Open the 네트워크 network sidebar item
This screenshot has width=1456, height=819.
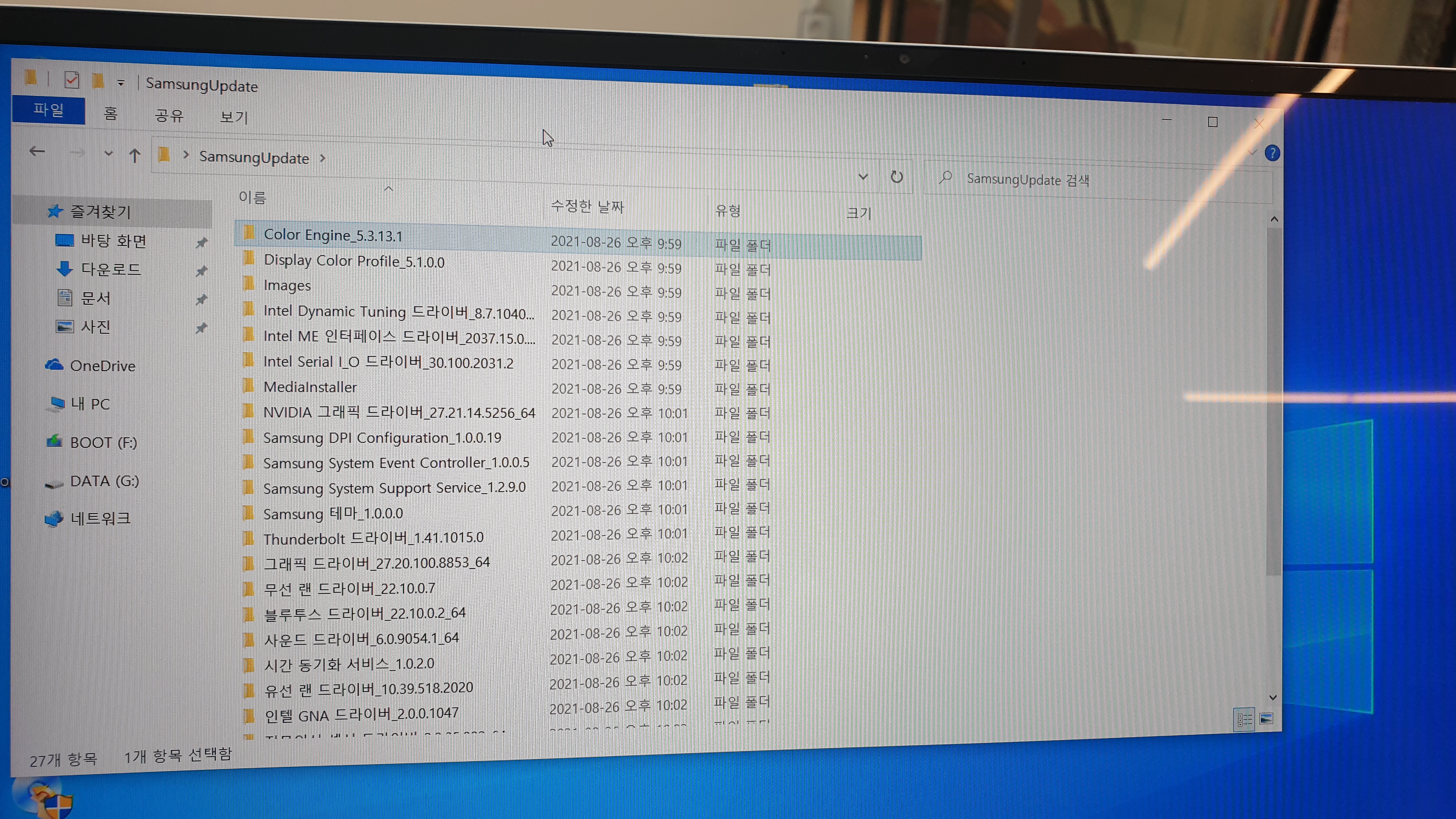coord(100,518)
